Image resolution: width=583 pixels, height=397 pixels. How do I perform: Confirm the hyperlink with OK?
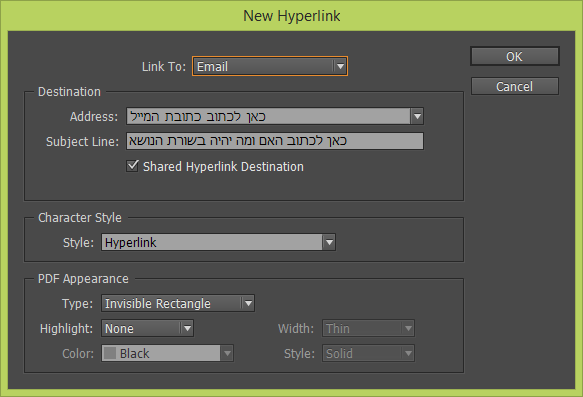(x=515, y=56)
